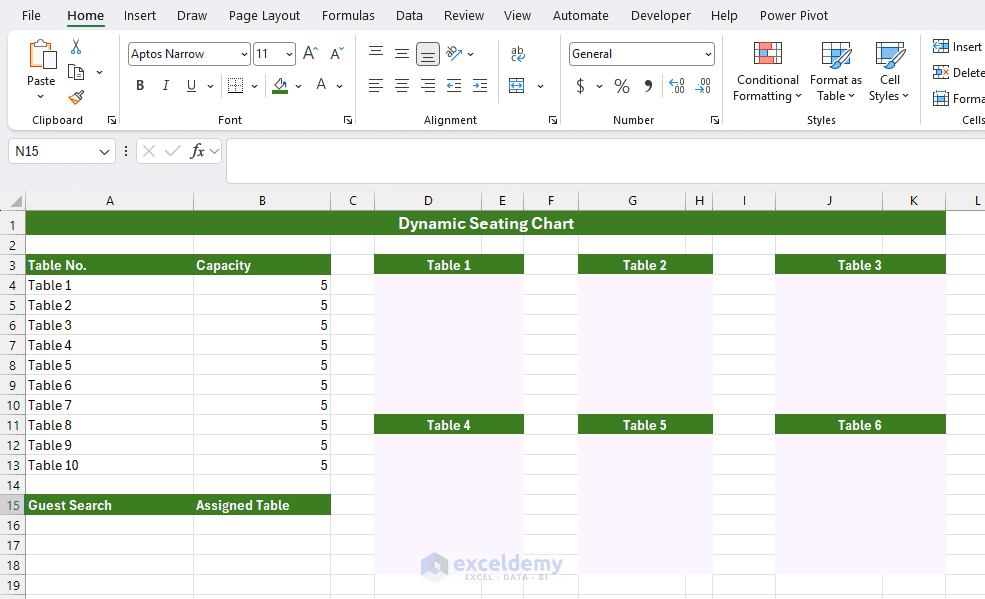The height and width of the screenshot is (599, 985).
Task: Click inside the formula bar
Action: pos(605,161)
